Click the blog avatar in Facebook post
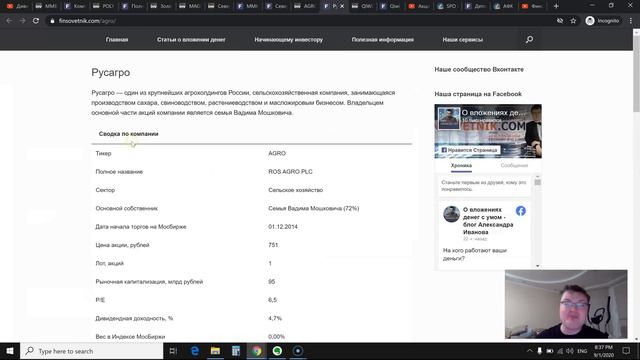This screenshot has height=360, width=640. click(x=451, y=214)
